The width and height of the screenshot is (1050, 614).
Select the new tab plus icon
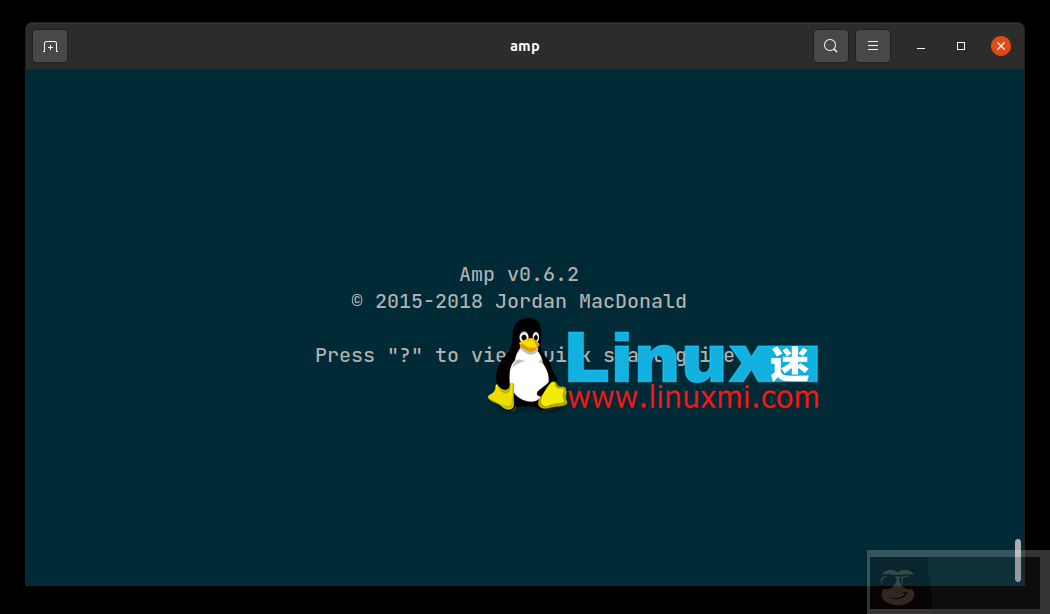click(50, 45)
